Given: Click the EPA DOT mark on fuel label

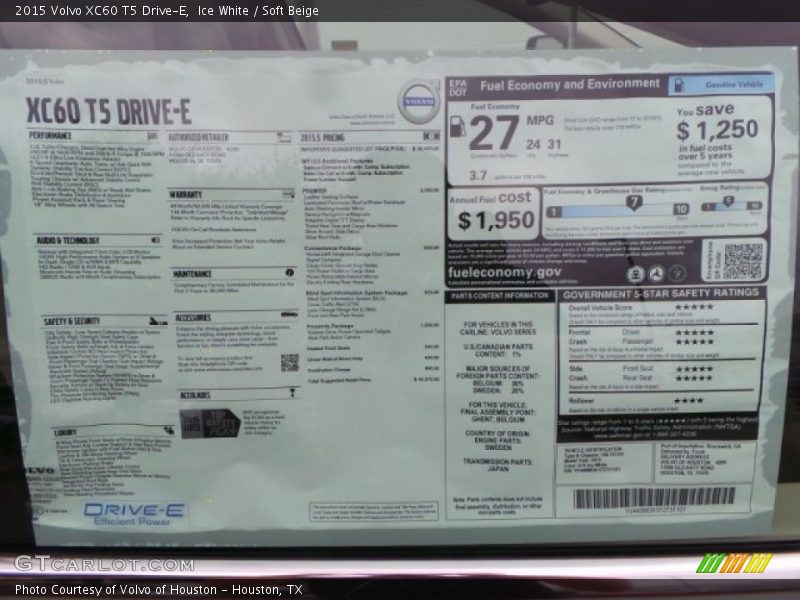Looking at the screenshot, I should click(458, 88).
